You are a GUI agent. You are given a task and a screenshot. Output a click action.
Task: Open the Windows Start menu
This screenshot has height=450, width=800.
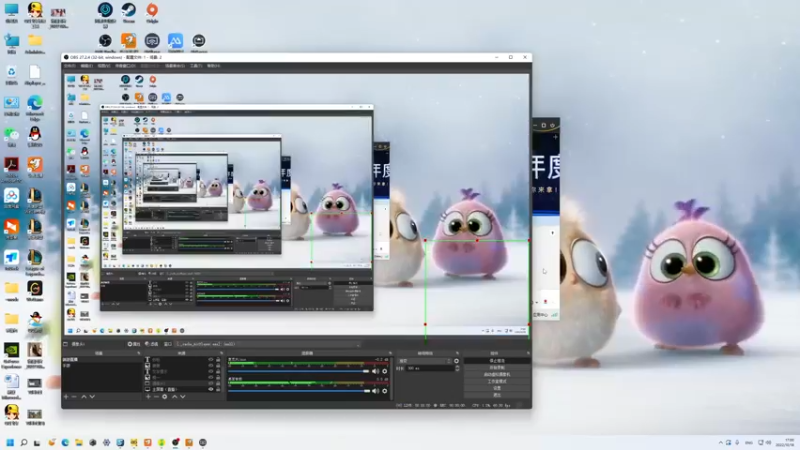pyautogui.click(x=10, y=442)
